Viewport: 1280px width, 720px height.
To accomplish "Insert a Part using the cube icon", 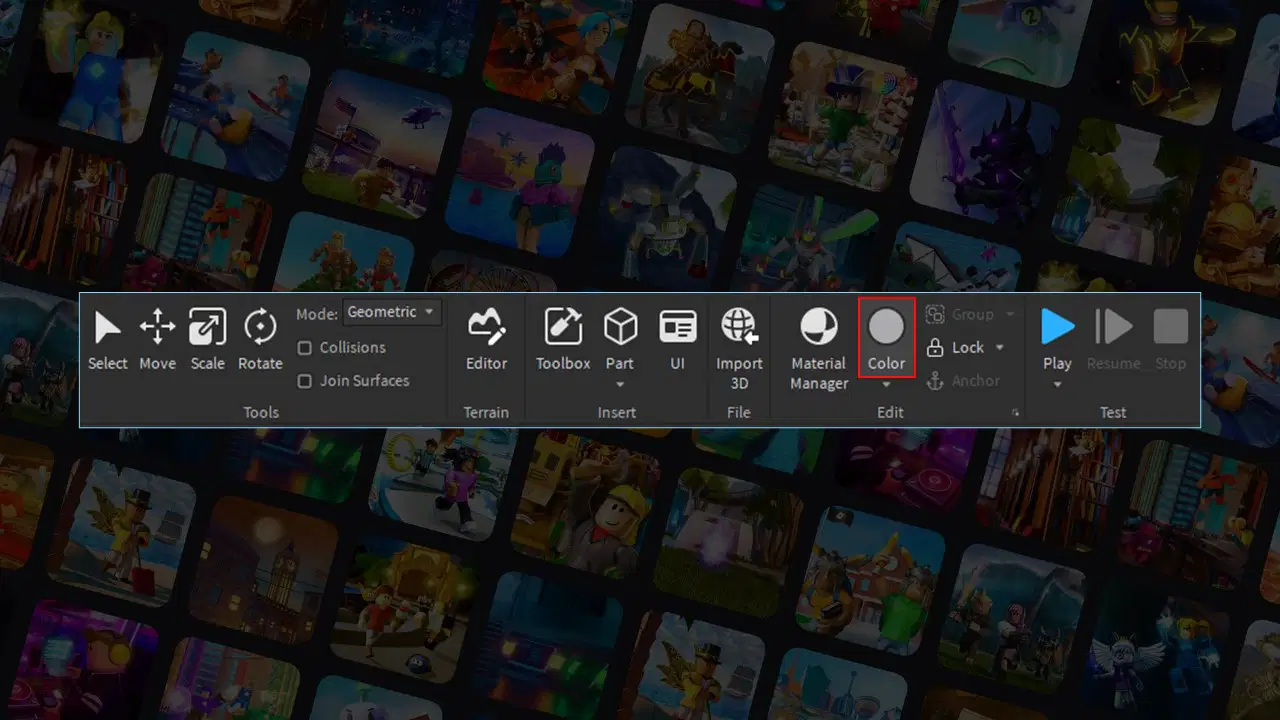I will pos(620,327).
